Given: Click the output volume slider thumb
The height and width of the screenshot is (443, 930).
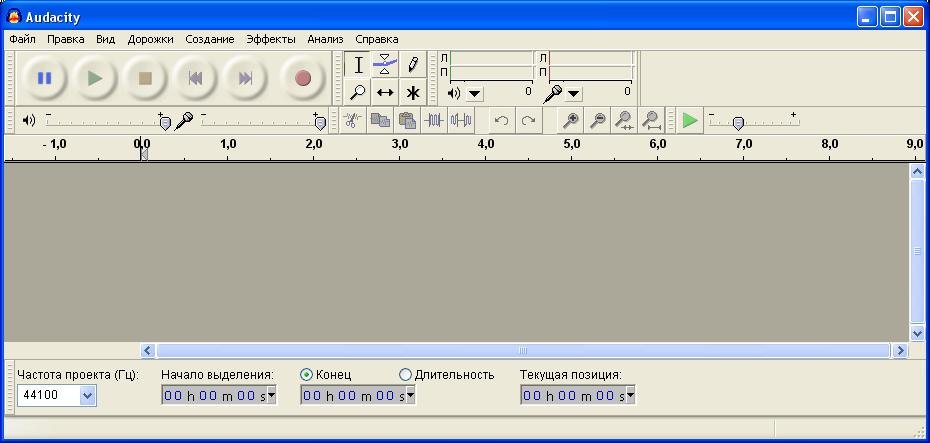Looking at the screenshot, I should (165, 123).
